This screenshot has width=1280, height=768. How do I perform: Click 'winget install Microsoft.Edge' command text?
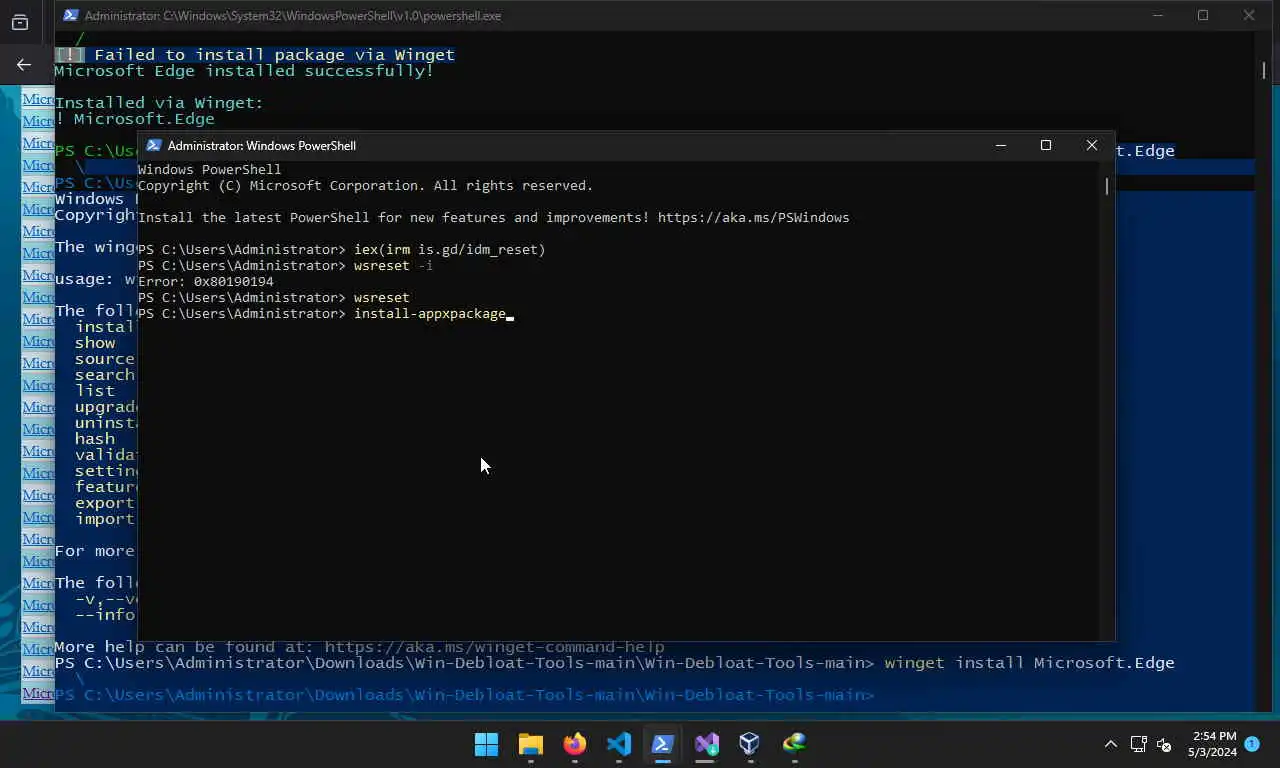(x=1030, y=663)
